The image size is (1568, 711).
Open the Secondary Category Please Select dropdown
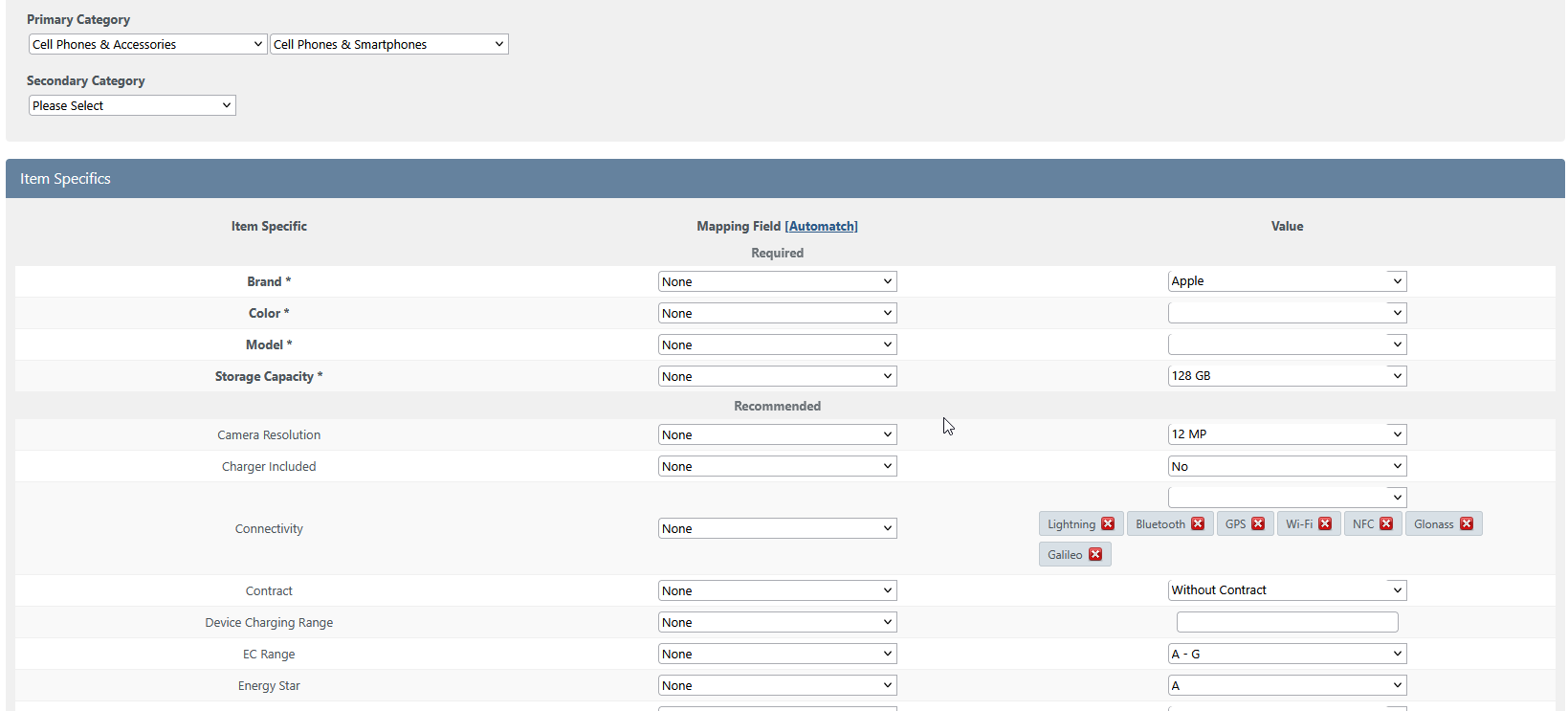132,105
